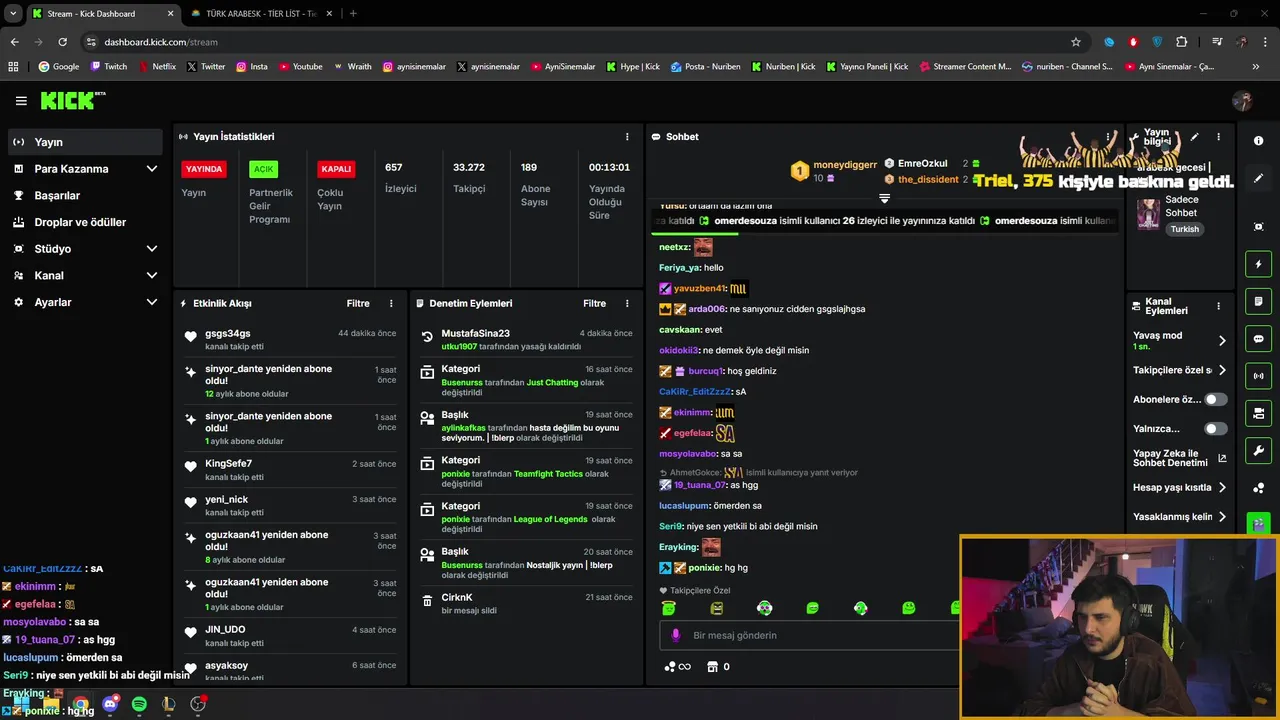
Task: Click the camera icon in right sidebar
Action: [1259, 413]
